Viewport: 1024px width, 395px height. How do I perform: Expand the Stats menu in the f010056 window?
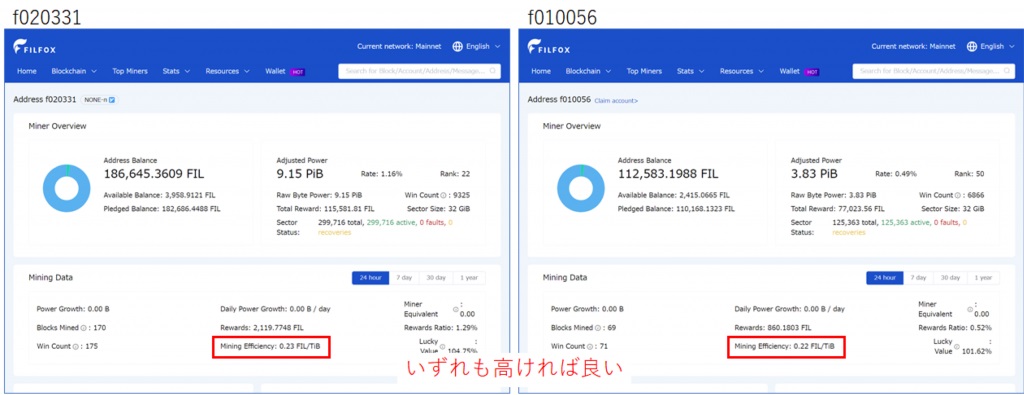[x=690, y=71]
